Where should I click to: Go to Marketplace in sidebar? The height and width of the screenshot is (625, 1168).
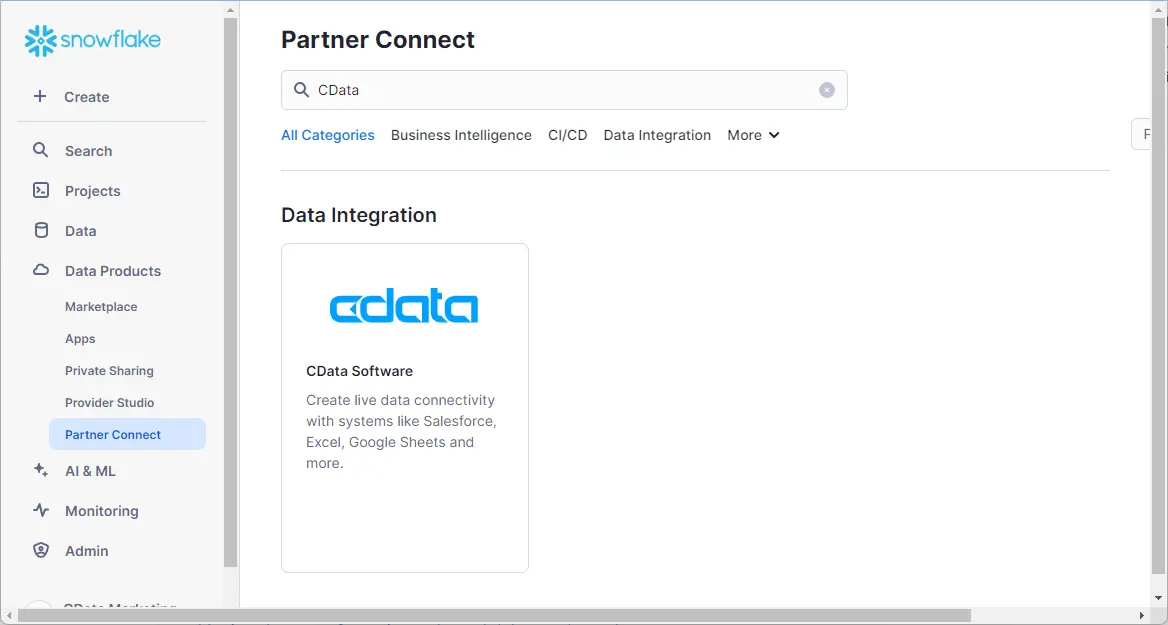coord(101,307)
